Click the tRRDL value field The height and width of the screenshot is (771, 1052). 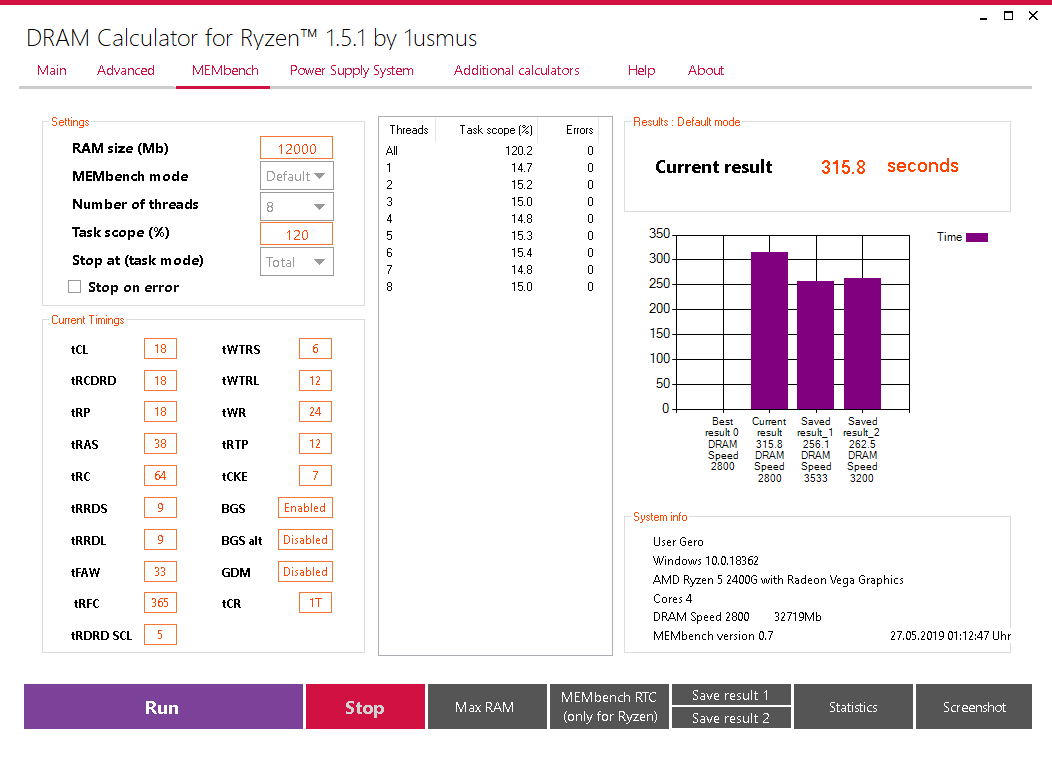[160, 539]
